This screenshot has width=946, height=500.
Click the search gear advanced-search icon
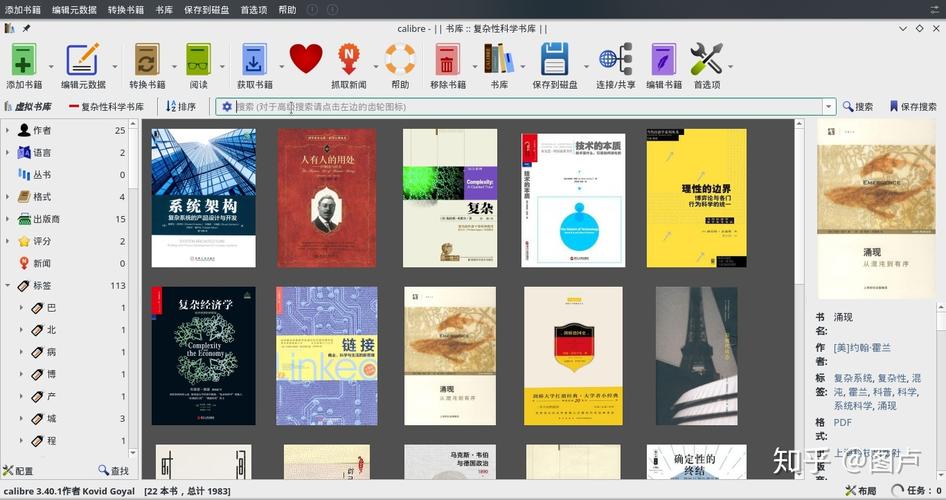(226, 107)
